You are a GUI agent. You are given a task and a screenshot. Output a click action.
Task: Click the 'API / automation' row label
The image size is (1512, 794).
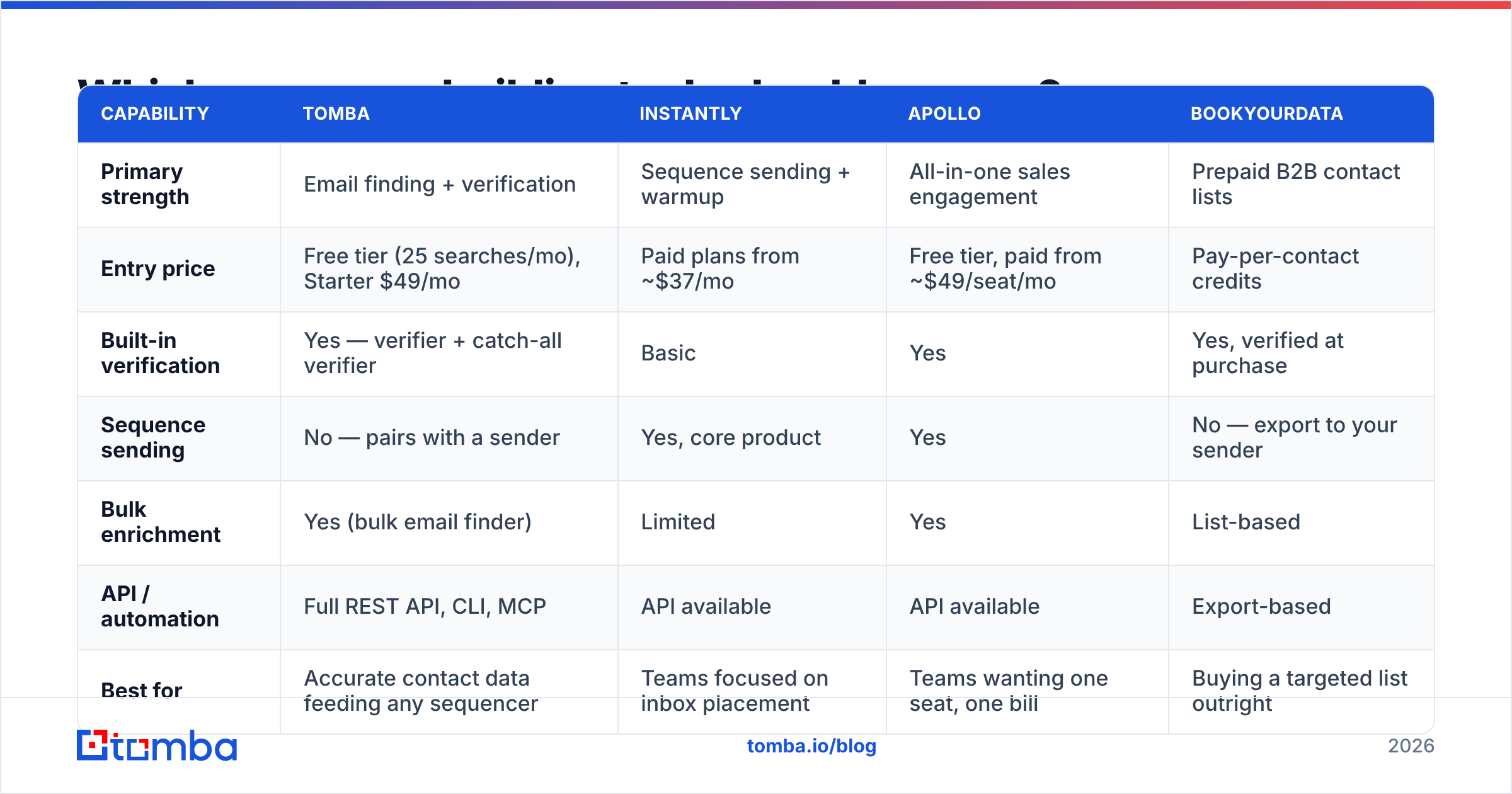pyautogui.click(x=160, y=606)
